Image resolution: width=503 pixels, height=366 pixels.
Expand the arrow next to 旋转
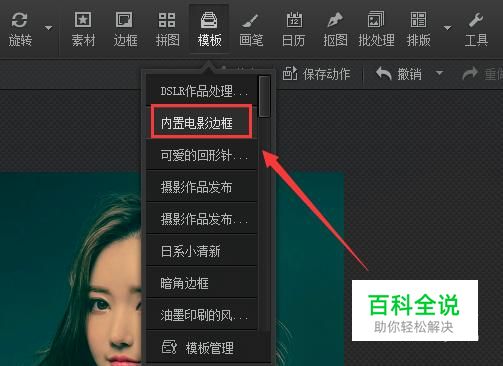49,28
